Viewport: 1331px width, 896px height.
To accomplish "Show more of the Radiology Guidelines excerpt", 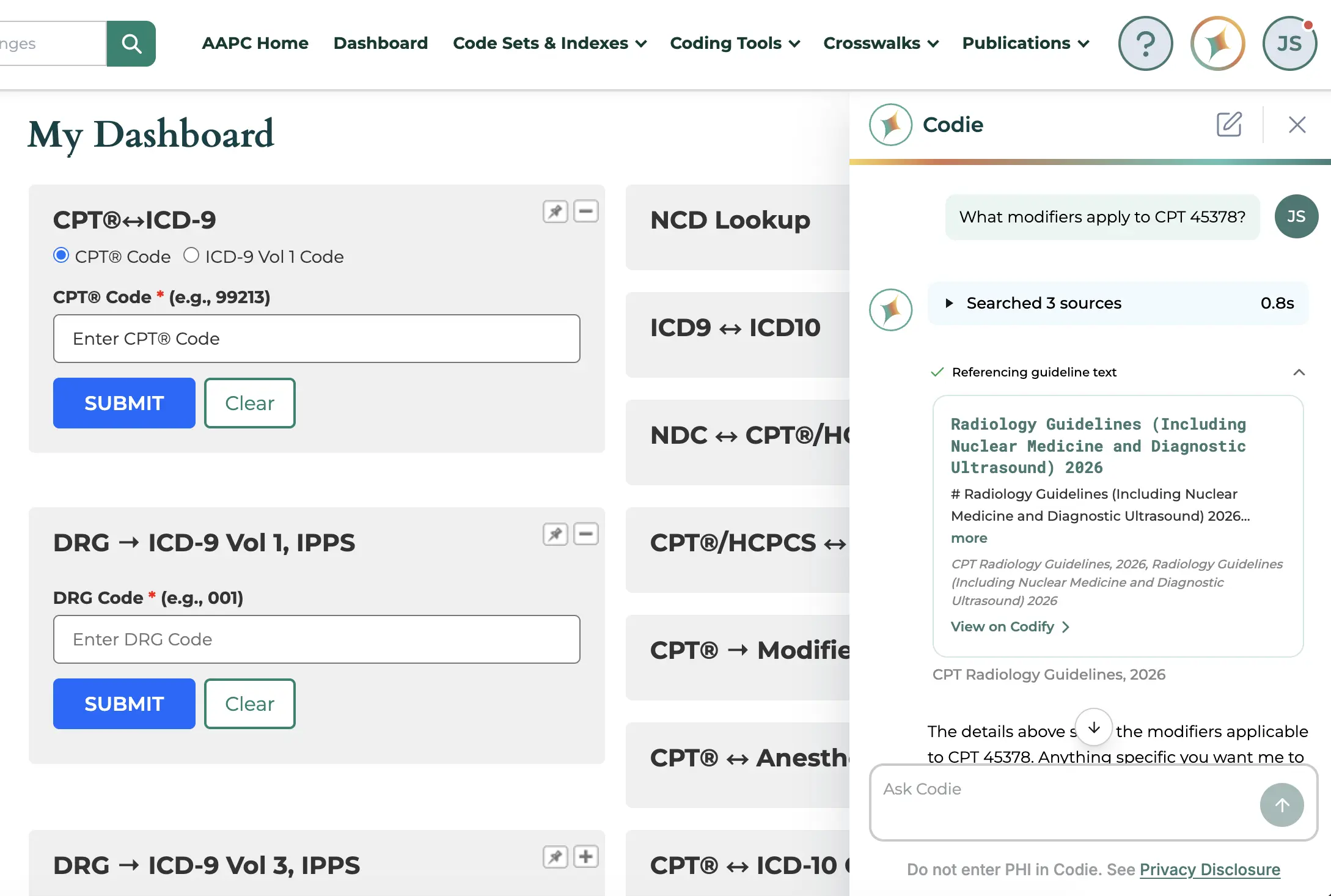I will [969, 538].
